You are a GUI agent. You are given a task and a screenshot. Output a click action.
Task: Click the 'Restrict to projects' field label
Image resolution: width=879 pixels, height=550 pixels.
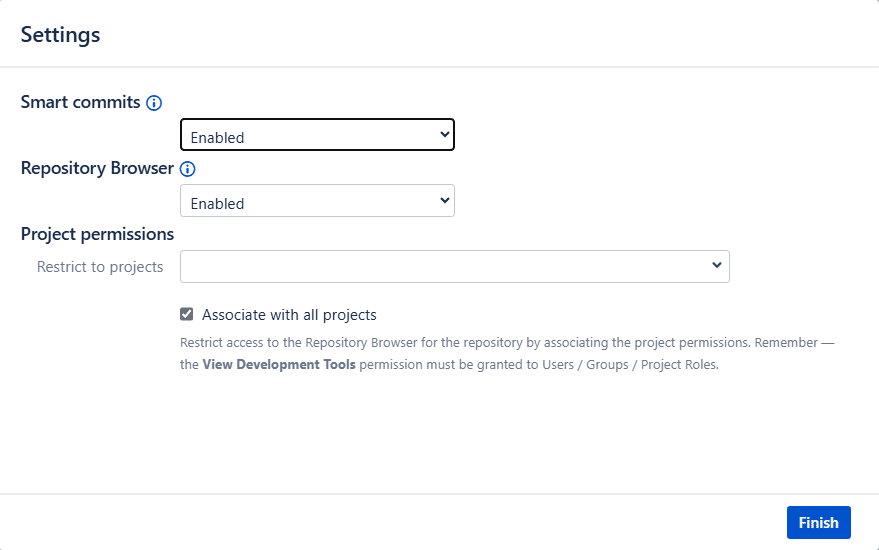click(x=100, y=267)
